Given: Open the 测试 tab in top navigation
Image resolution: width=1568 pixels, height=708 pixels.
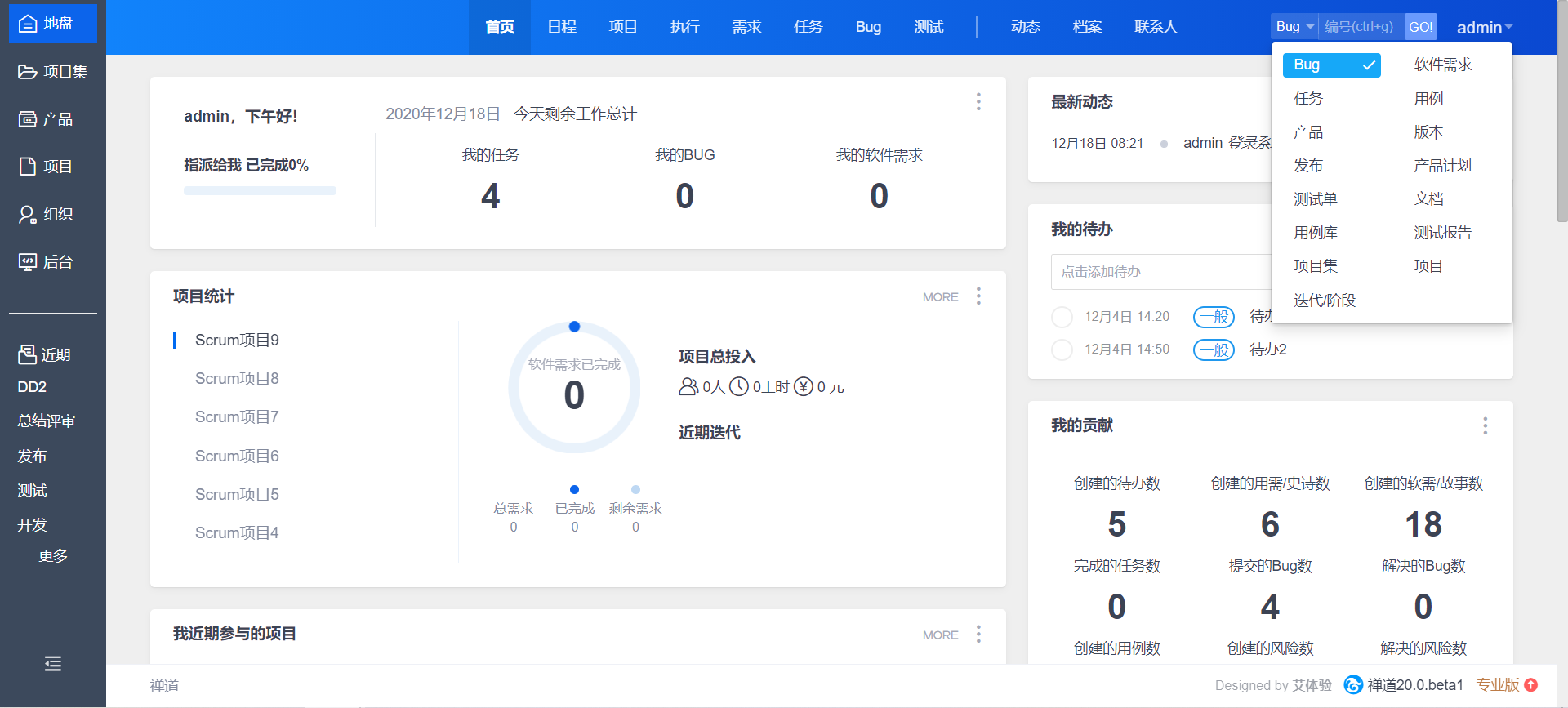Looking at the screenshot, I should click(x=929, y=27).
